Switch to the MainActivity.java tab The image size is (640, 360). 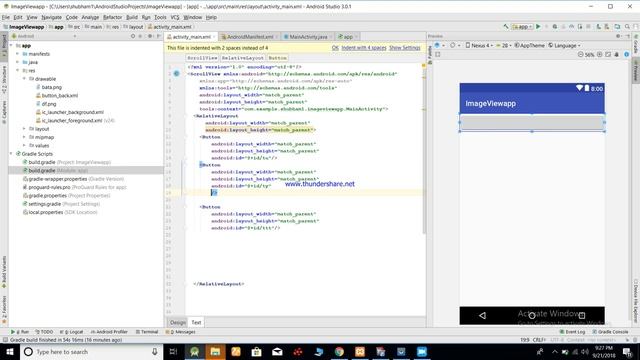pos(307,37)
